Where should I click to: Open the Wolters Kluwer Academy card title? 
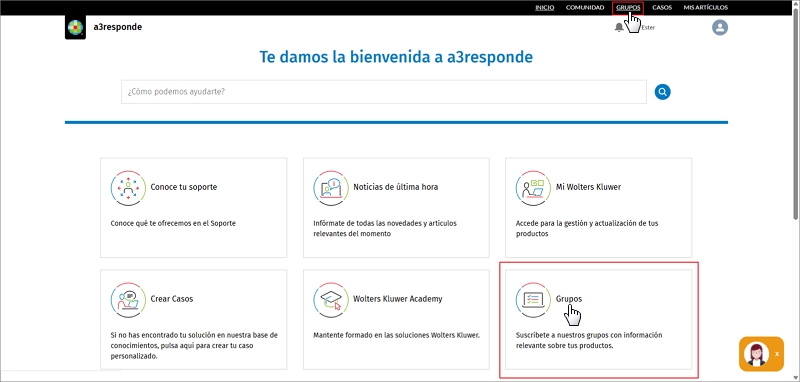point(397,299)
